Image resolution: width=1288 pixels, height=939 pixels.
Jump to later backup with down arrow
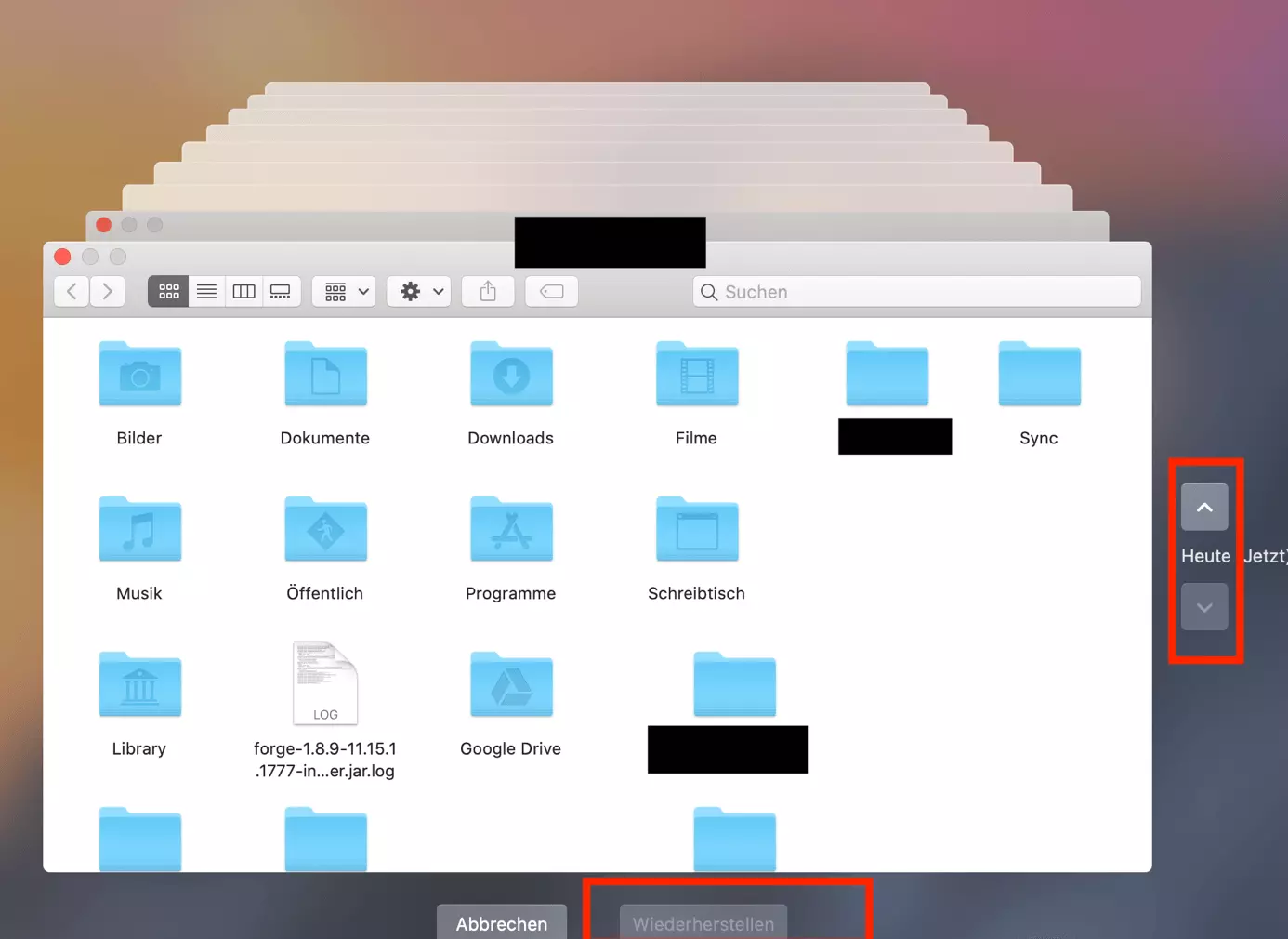coord(1204,607)
